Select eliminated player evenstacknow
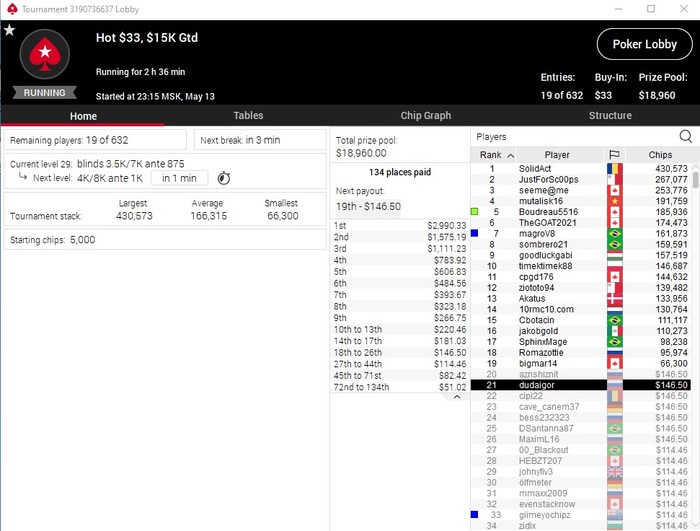 pos(580,504)
